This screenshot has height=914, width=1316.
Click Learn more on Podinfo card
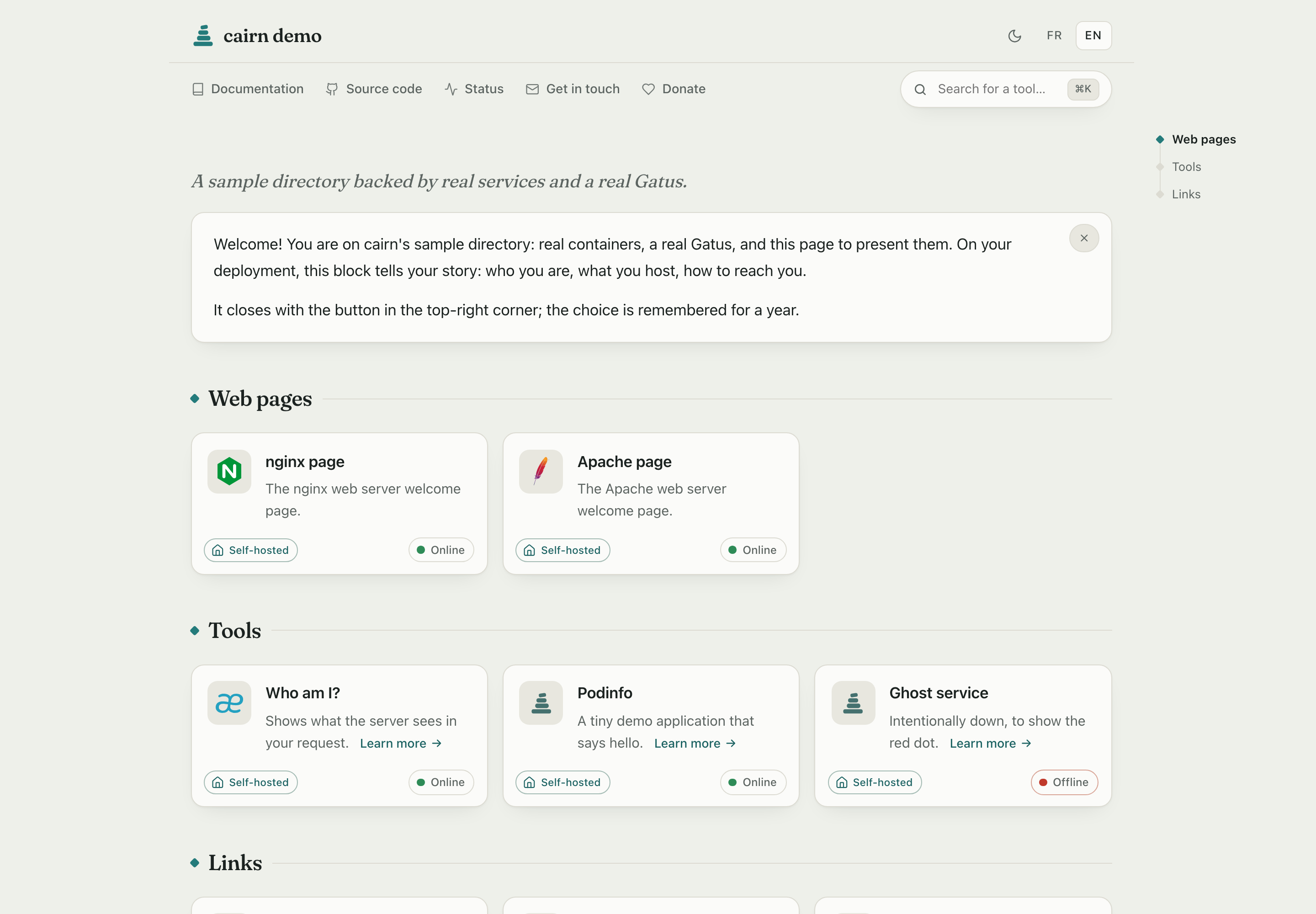click(695, 744)
